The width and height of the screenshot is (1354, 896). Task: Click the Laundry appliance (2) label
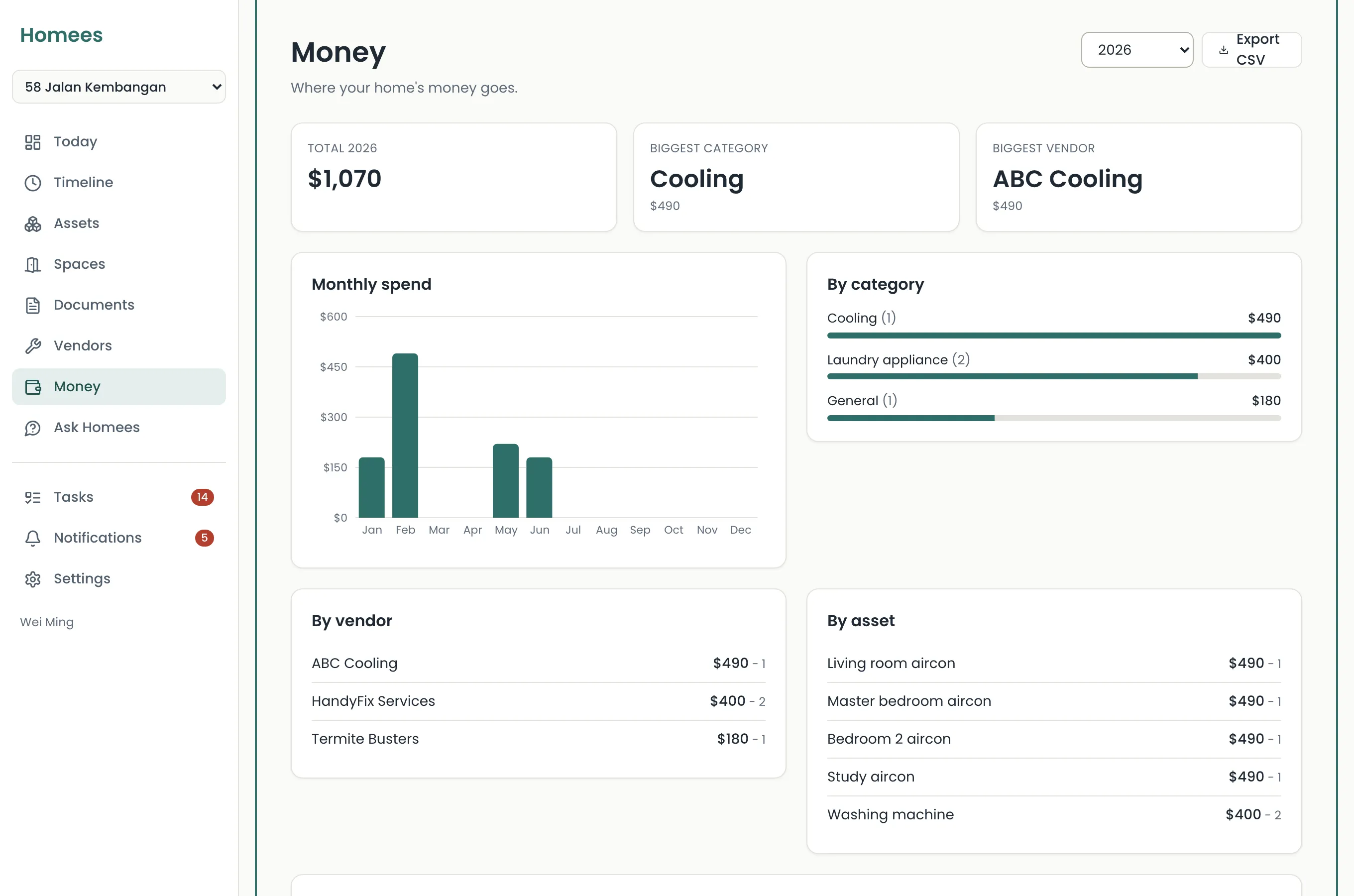coord(898,360)
